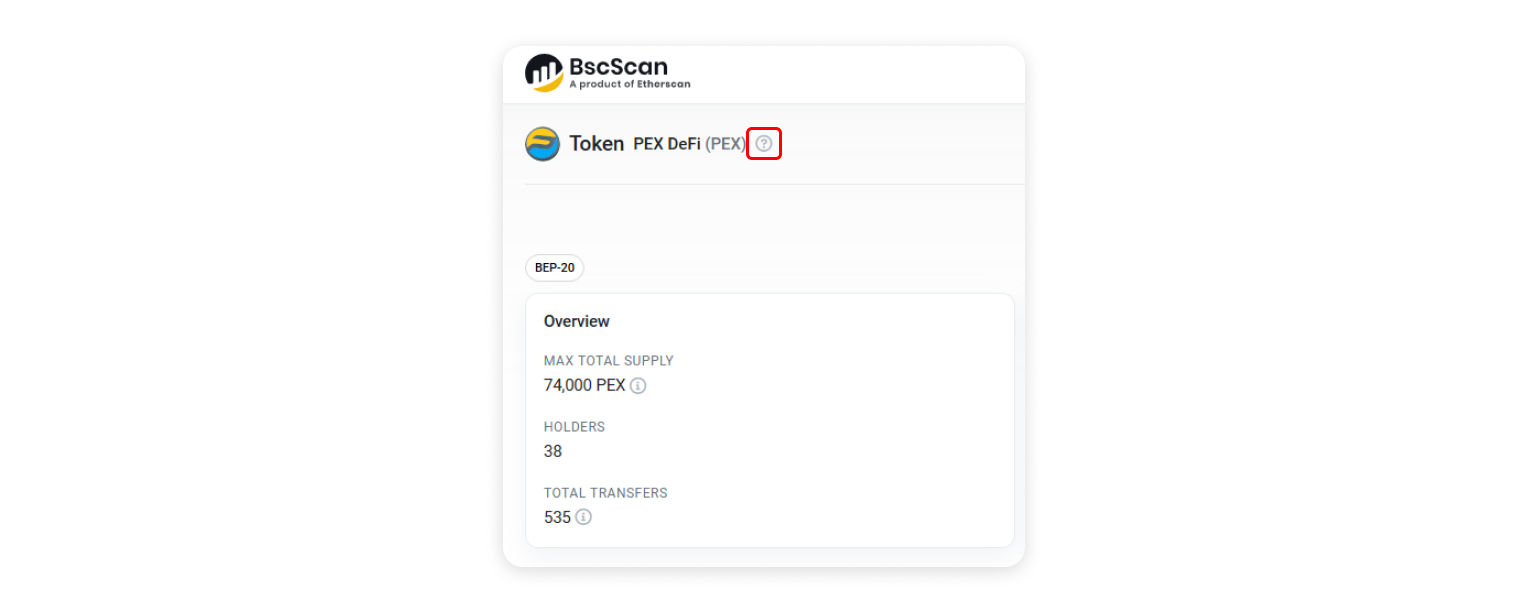Select the BEP-20 badge

tap(555, 268)
